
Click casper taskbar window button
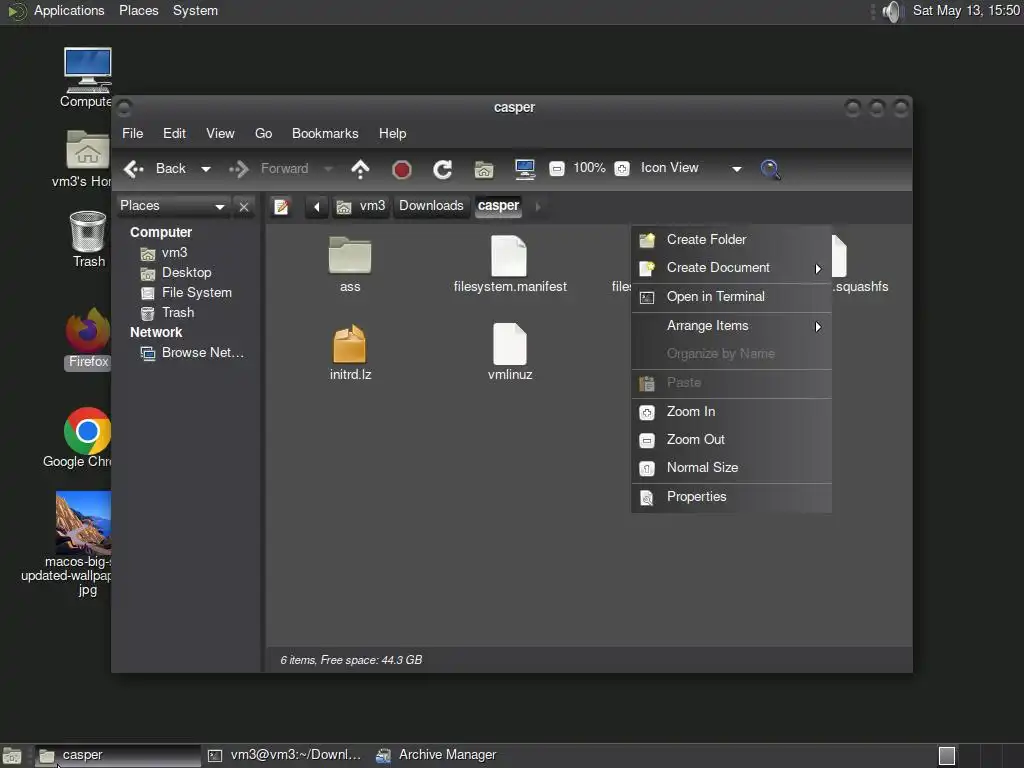pos(118,756)
